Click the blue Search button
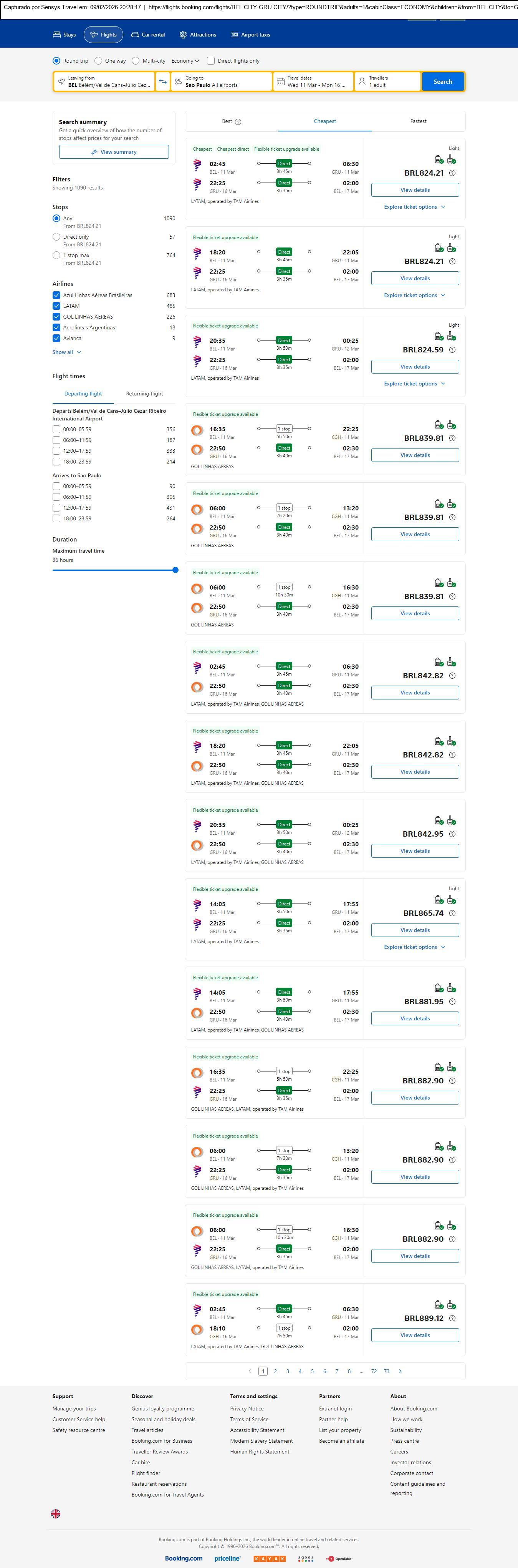 coord(442,81)
